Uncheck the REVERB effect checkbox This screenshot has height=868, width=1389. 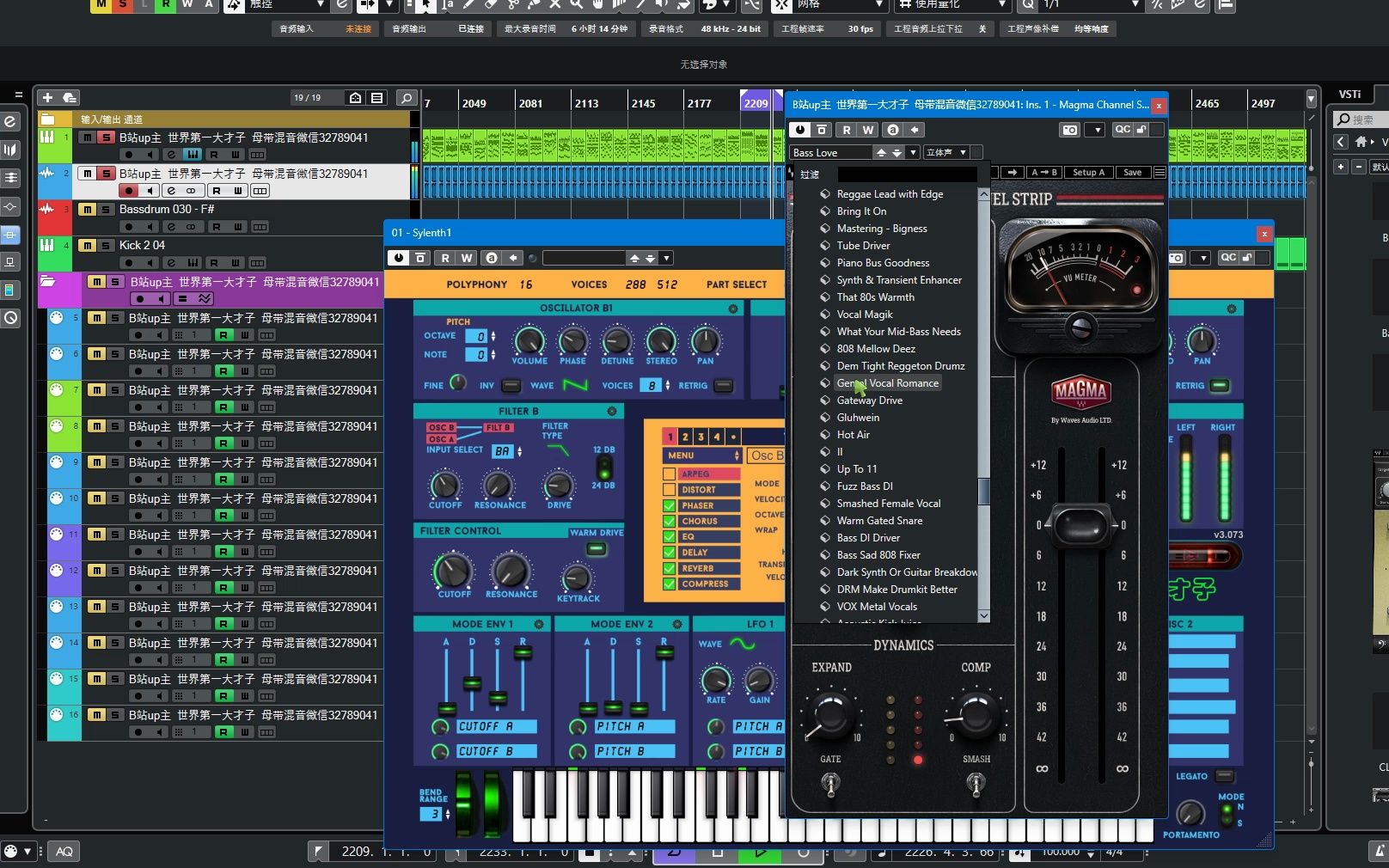click(x=669, y=568)
